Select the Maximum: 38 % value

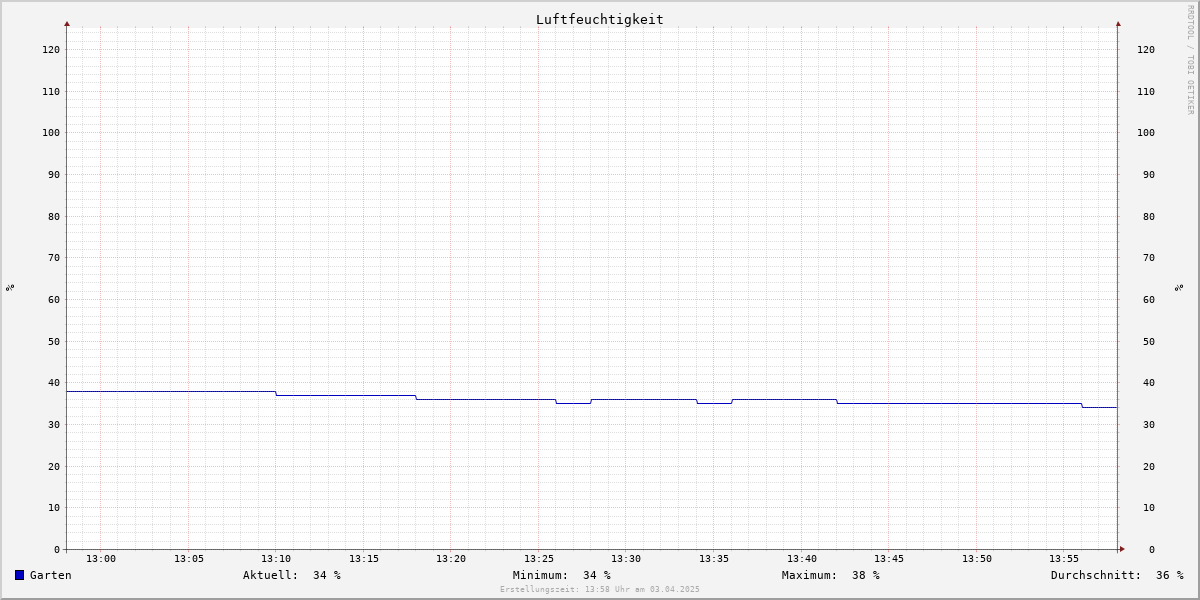831,575
